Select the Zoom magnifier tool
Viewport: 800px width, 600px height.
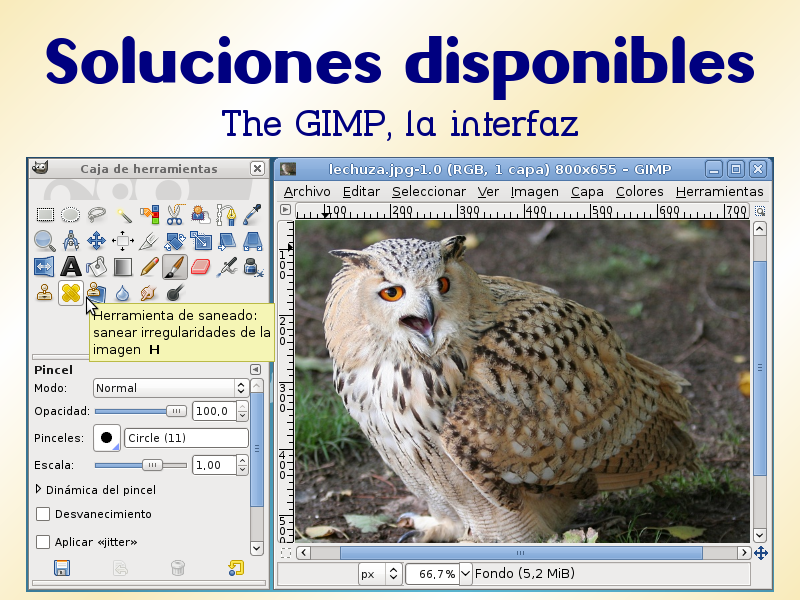42,240
